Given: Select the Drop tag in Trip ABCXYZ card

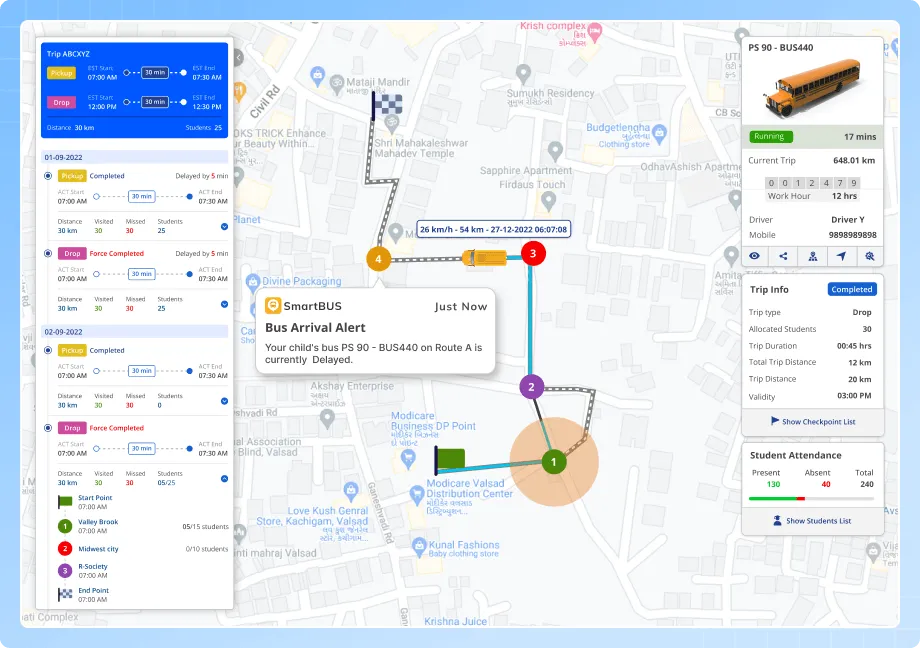Looking at the screenshot, I should click(61, 102).
